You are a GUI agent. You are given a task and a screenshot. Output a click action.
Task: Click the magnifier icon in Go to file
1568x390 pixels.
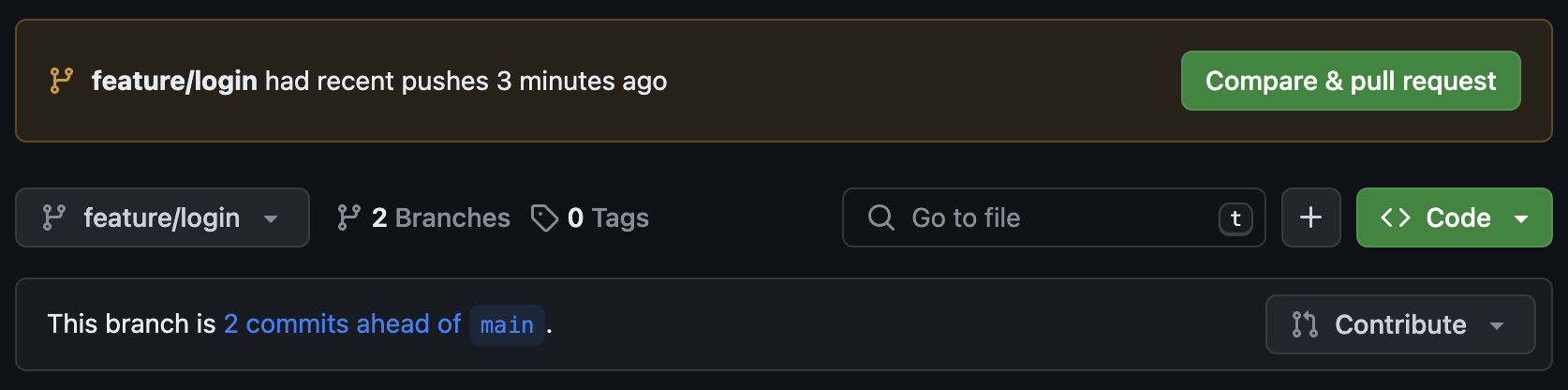click(x=881, y=217)
